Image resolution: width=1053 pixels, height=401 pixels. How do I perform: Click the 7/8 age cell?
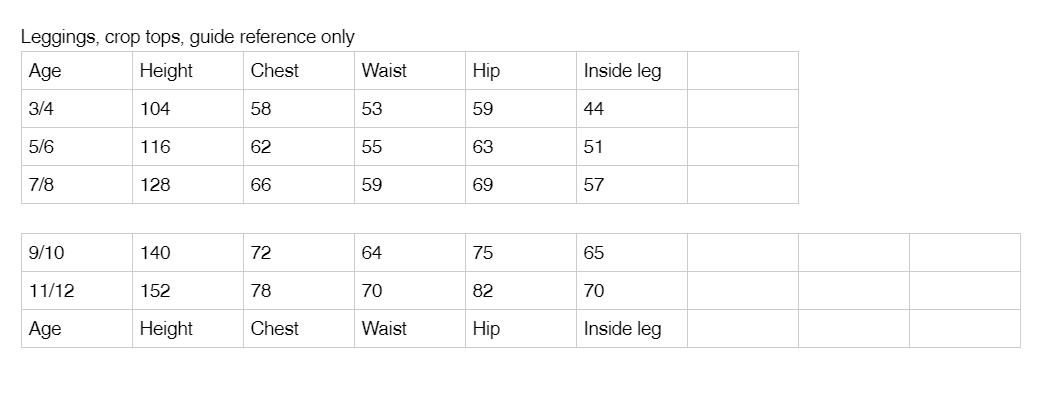(77, 185)
